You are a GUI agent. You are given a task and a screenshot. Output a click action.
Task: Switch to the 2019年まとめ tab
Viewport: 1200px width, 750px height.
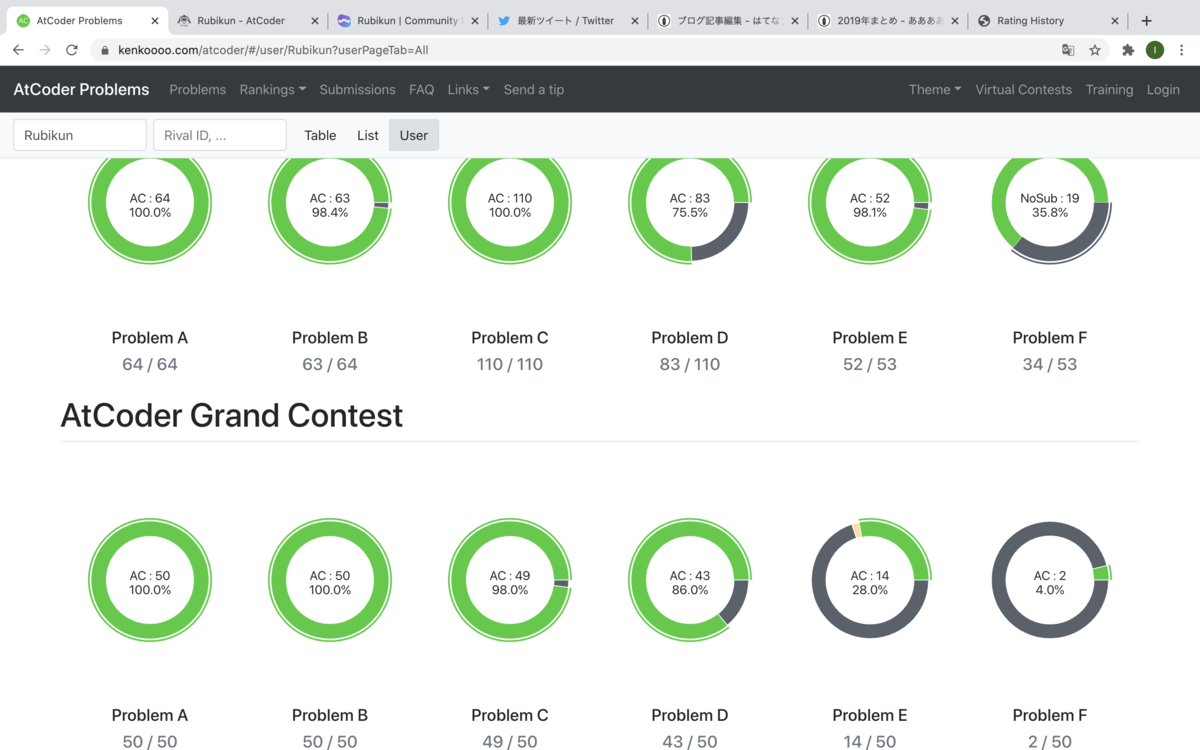click(888, 20)
